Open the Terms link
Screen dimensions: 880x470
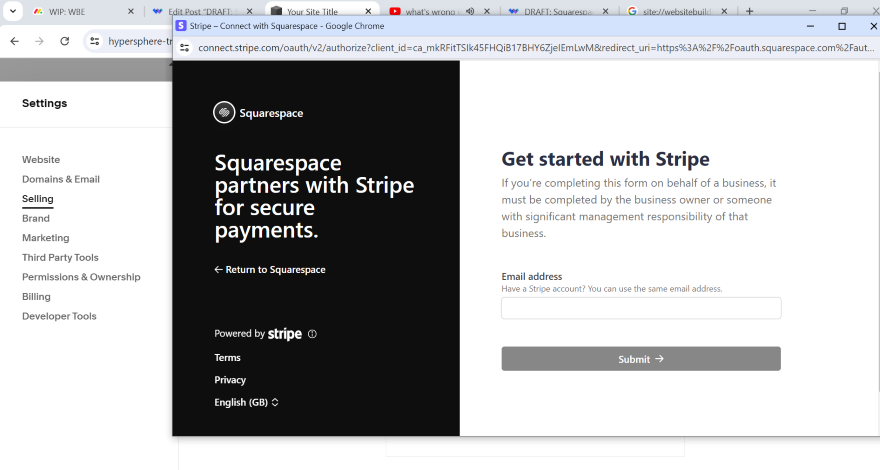(227, 358)
